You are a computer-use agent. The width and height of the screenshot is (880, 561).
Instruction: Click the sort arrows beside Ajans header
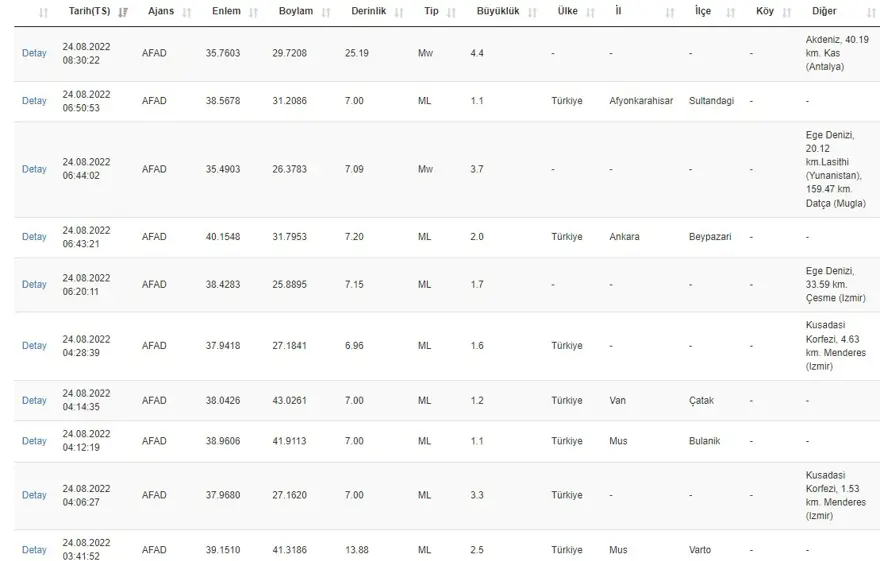click(186, 13)
